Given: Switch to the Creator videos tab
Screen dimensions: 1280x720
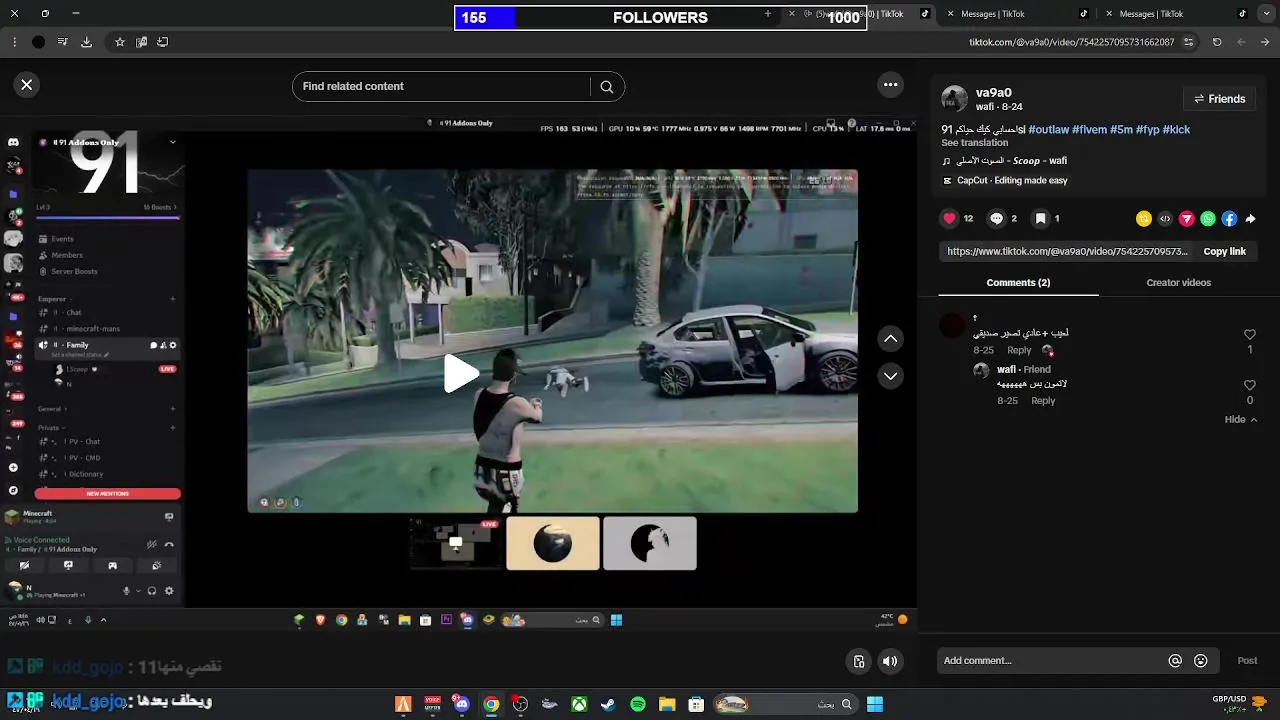Looking at the screenshot, I should tap(1178, 283).
